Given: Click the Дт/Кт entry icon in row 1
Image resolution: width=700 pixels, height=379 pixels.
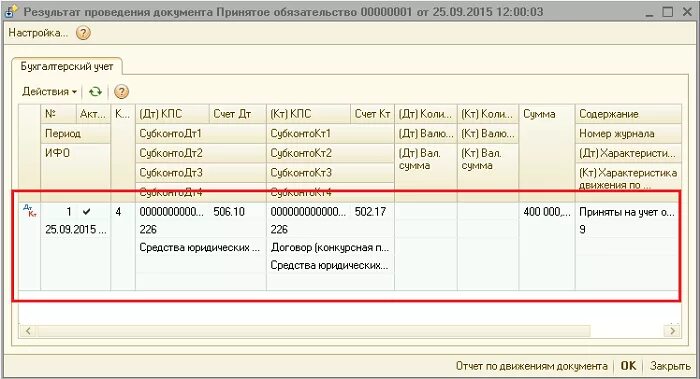Looking at the screenshot, I should (29, 211).
